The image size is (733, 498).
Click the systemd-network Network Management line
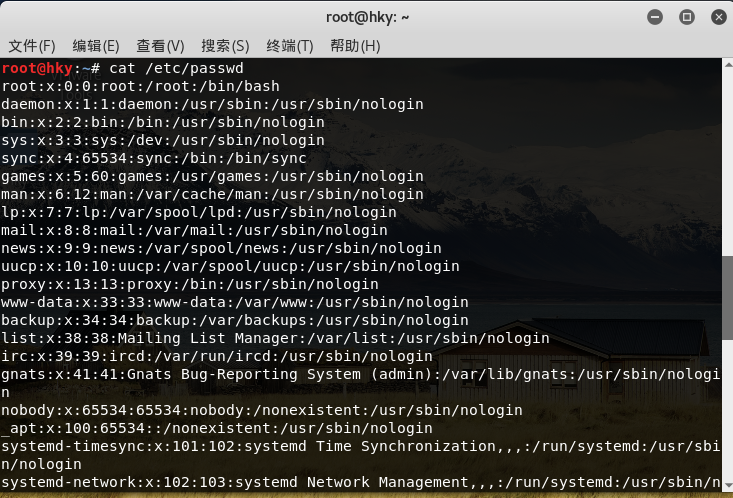click(x=360, y=482)
